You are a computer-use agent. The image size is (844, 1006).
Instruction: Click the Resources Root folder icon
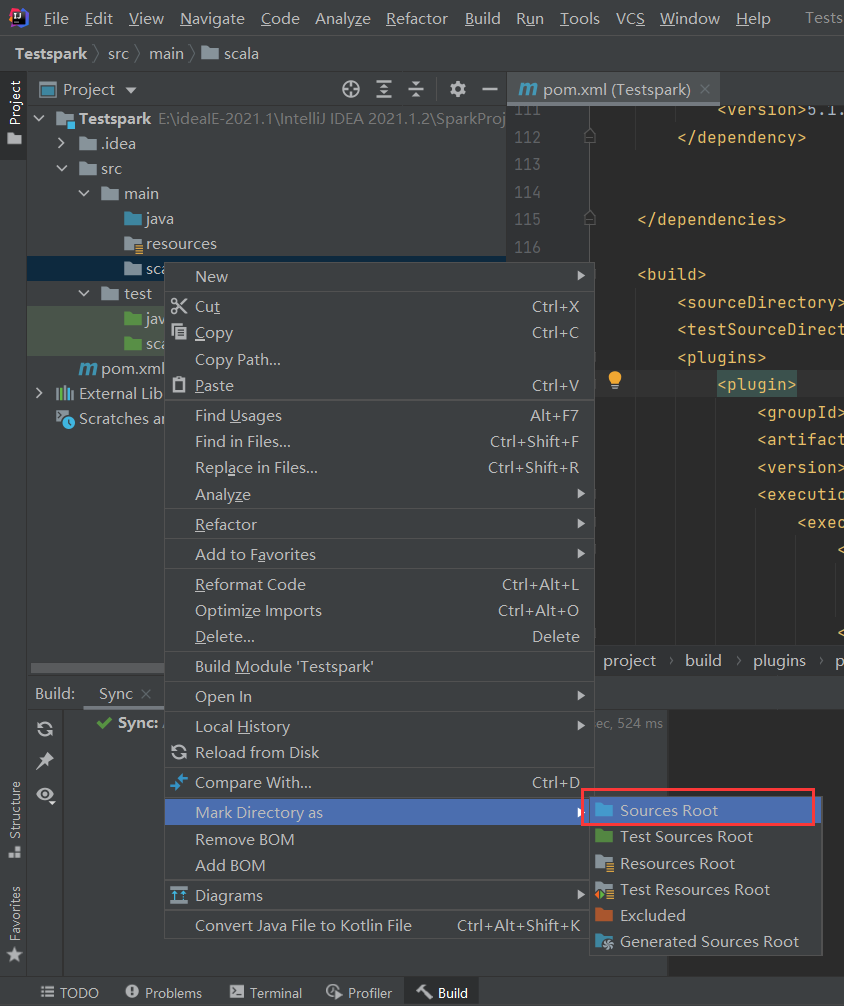[604, 863]
